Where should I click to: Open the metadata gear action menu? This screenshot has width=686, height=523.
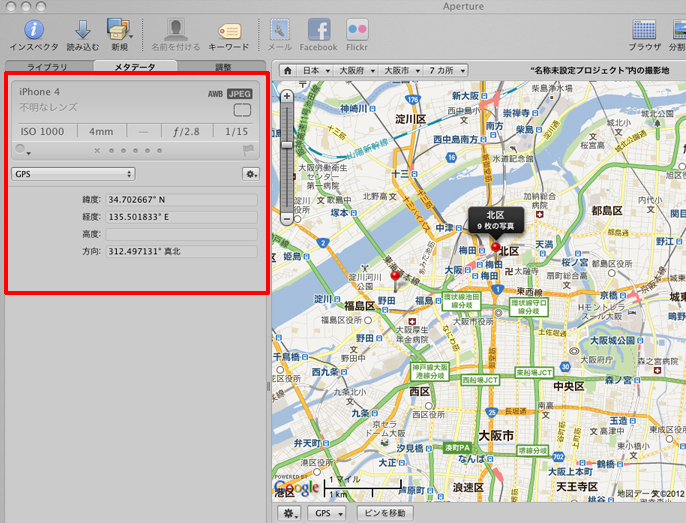click(x=251, y=174)
